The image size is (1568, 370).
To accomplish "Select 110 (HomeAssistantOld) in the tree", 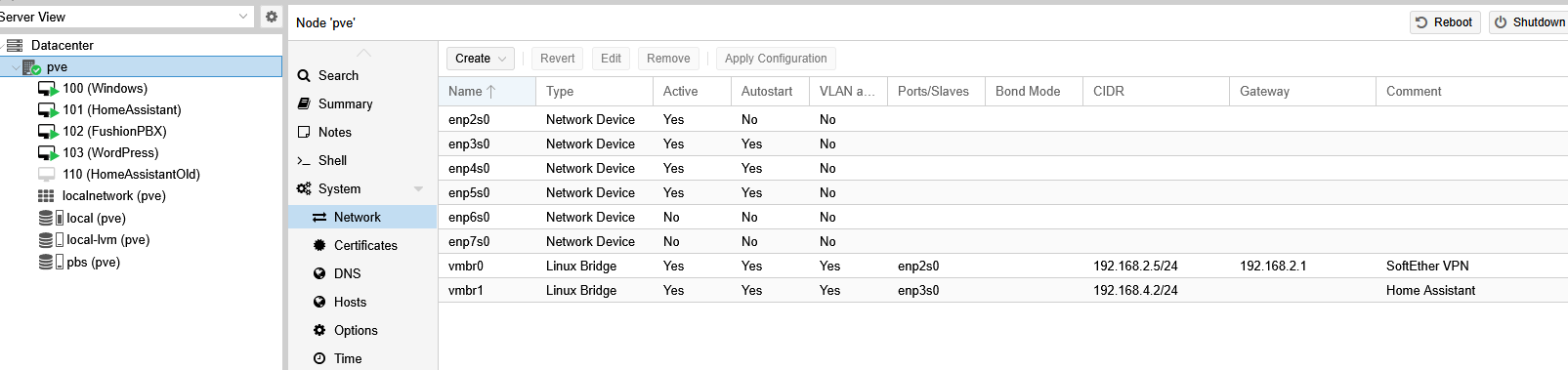I will pyautogui.click(x=131, y=175).
